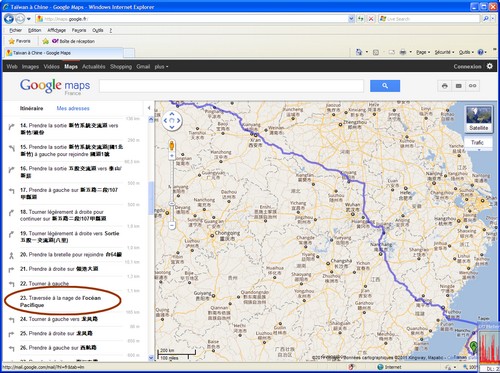Click the directions list scroll up arrow
500x373 pixels.
point(151,119)
